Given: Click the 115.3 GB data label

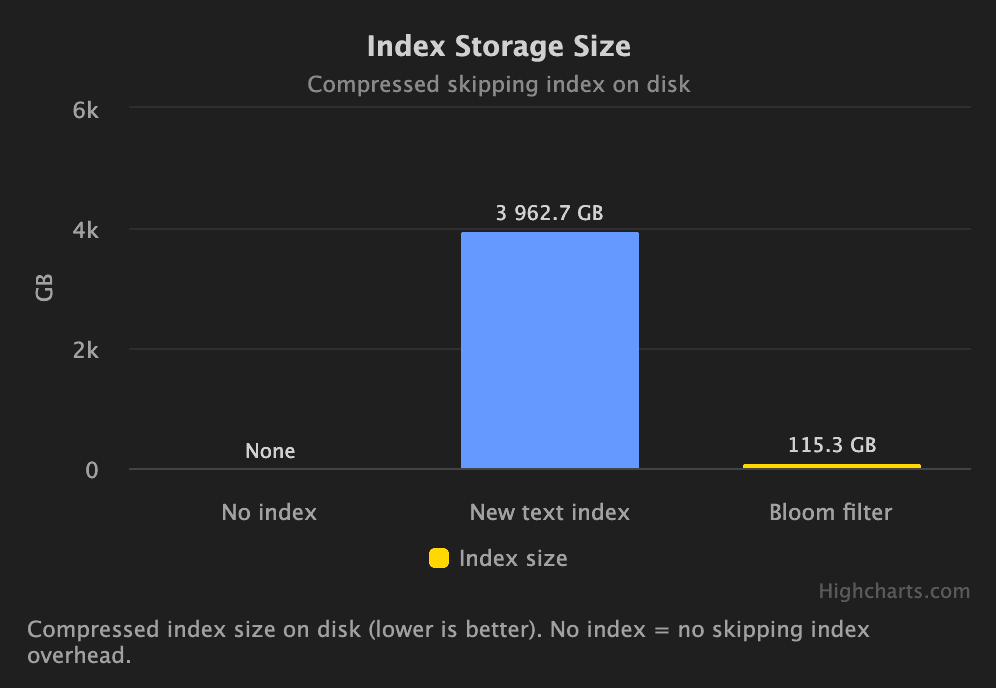Looking at the screenshot, I should point(832,445).
